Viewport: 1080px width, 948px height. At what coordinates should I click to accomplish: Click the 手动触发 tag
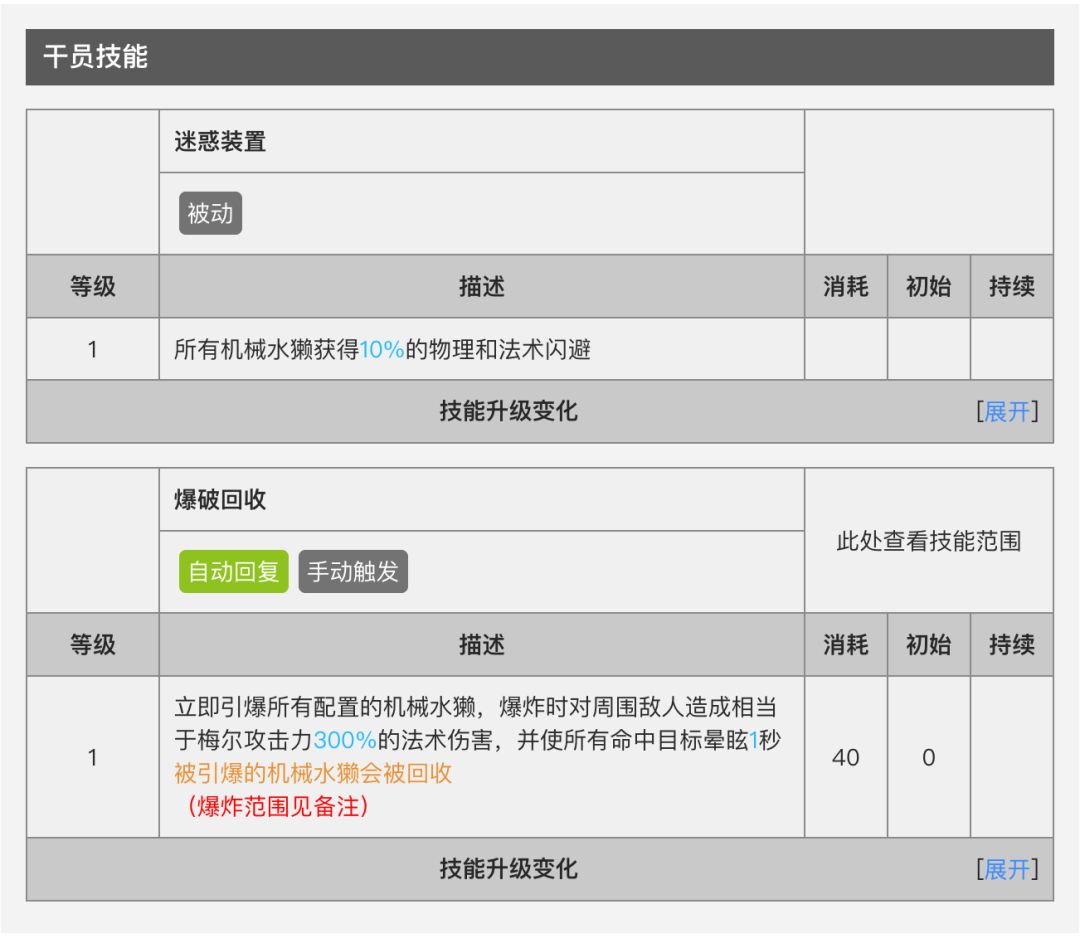point(353,571)
